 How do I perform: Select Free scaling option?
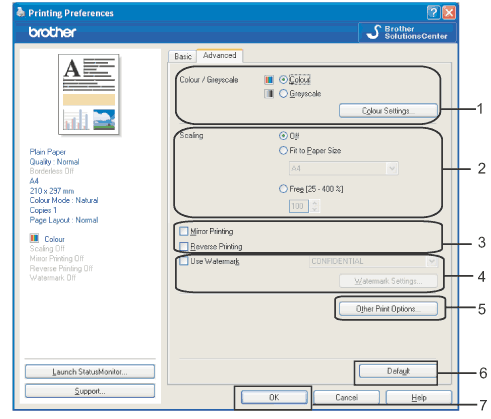pos(283,189)
